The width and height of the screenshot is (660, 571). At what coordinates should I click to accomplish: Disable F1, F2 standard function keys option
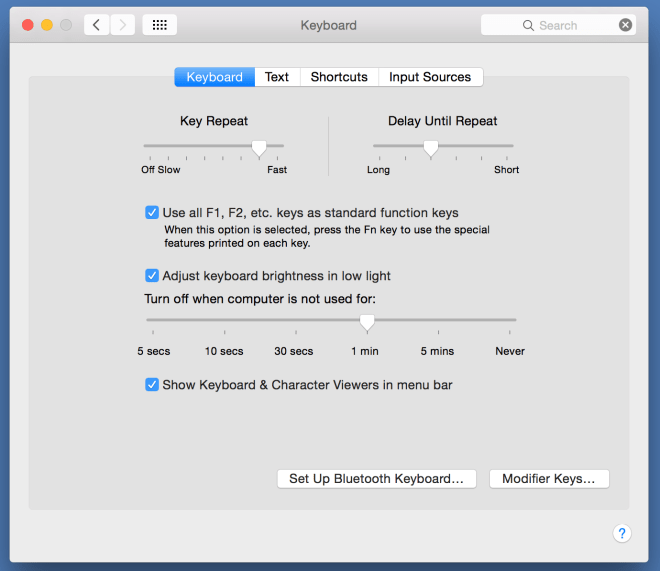(x=152, y=212)
